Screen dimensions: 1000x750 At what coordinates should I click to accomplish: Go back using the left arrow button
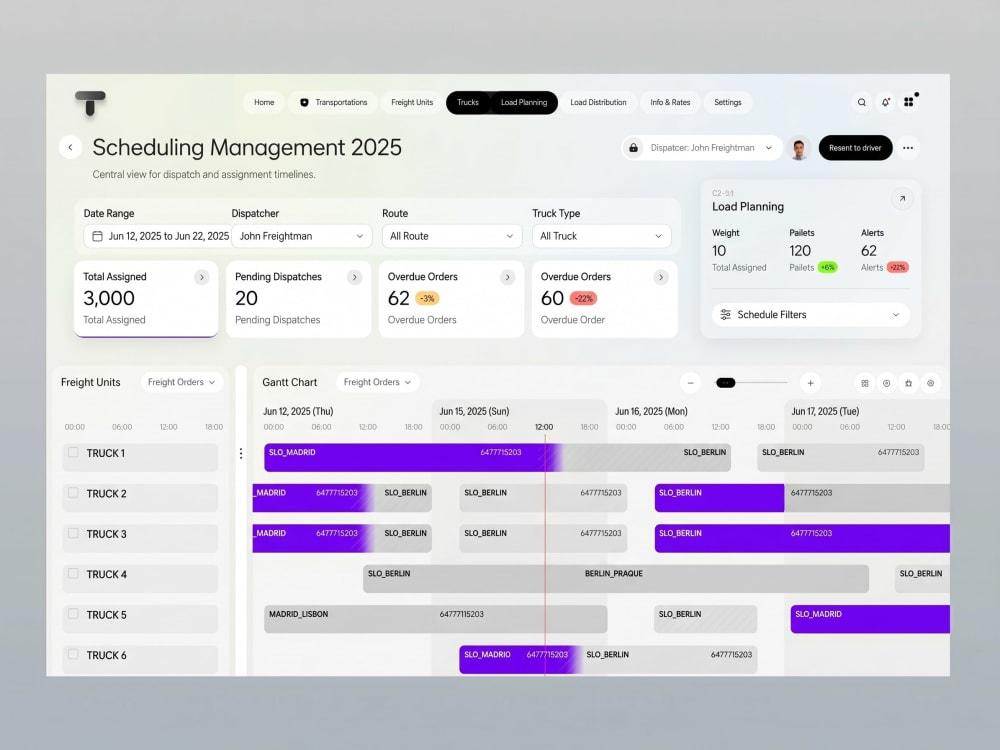70,147
